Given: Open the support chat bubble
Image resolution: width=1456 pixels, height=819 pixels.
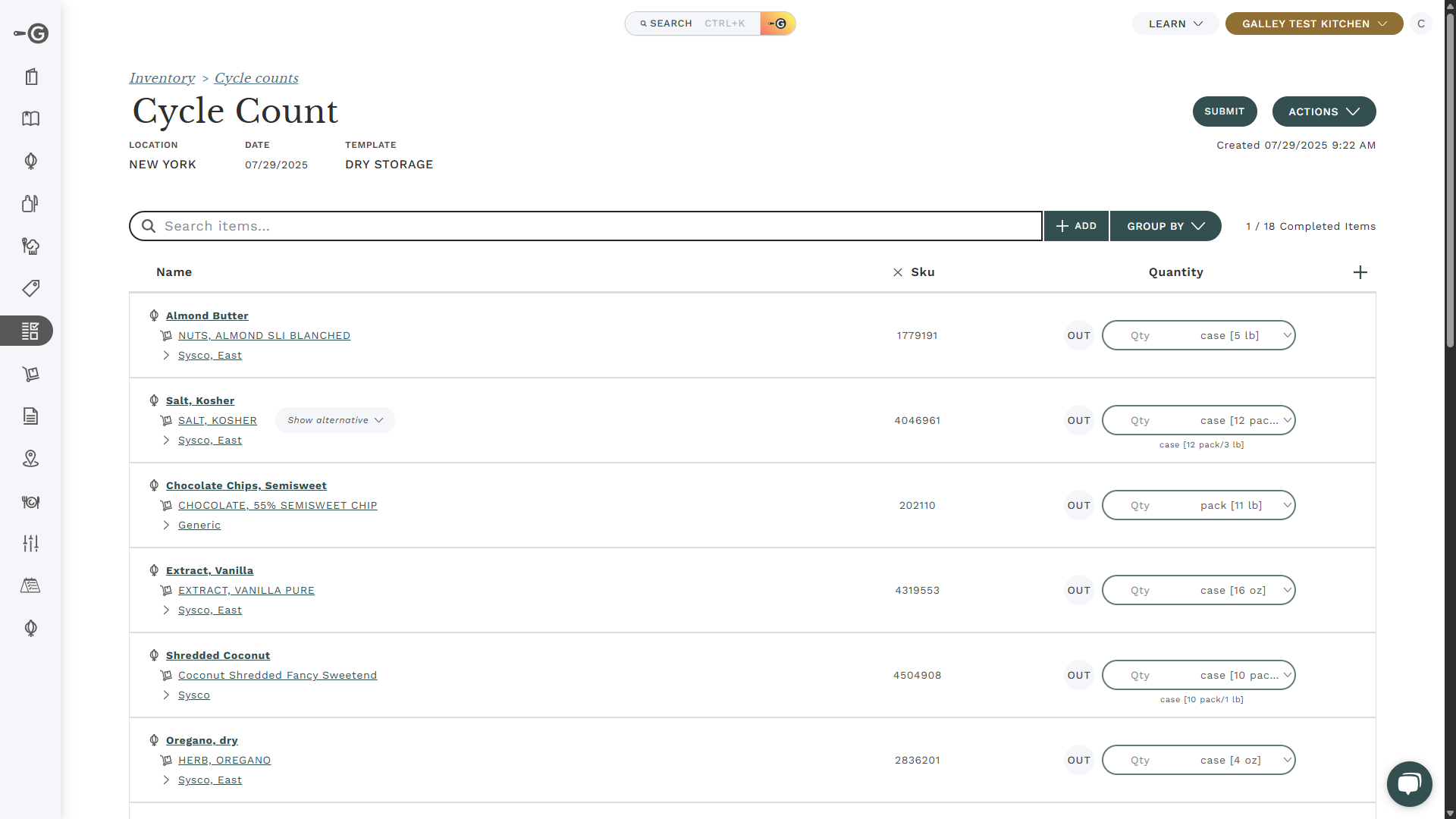Looking at the screenshot, I should tap(1409, 783).
